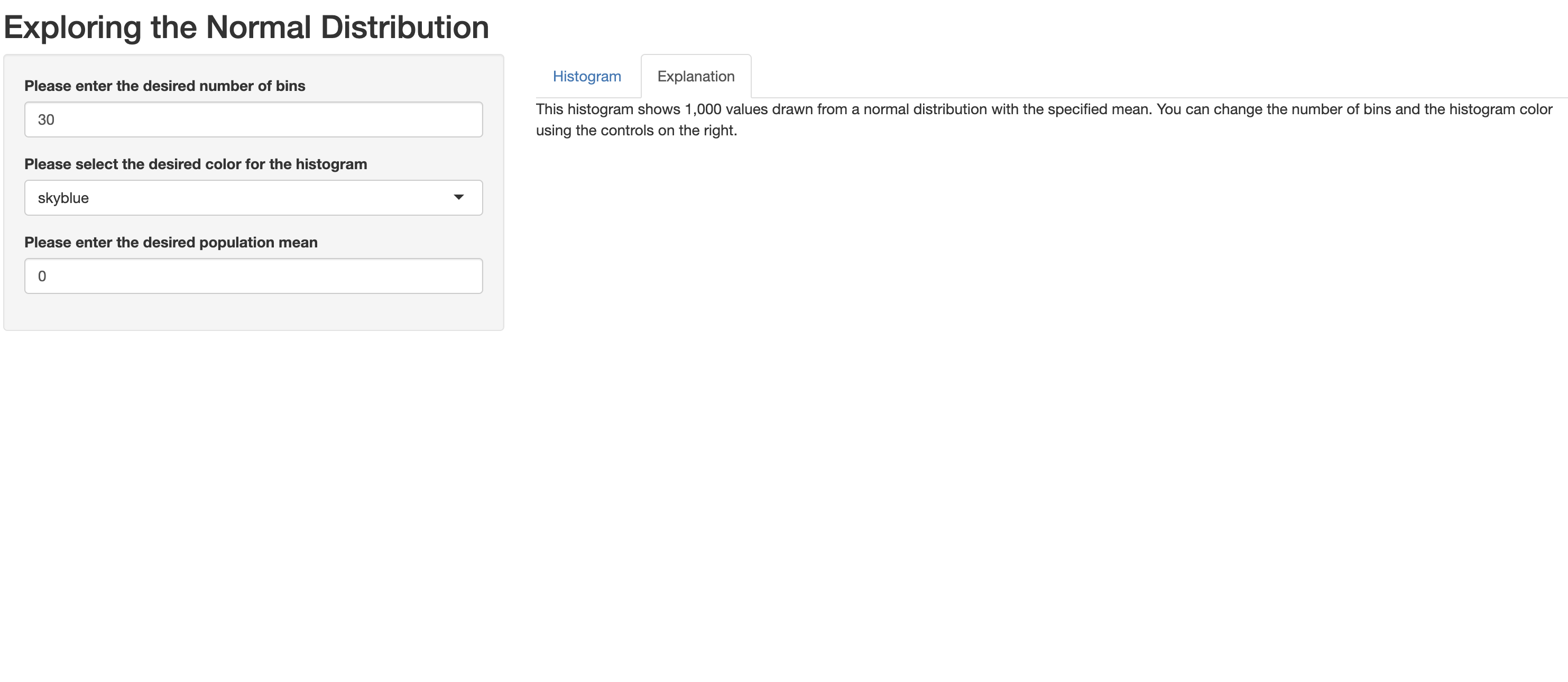Click the number of bins input field
This screenshot has width=1568, height=682.
click(253, 119)
